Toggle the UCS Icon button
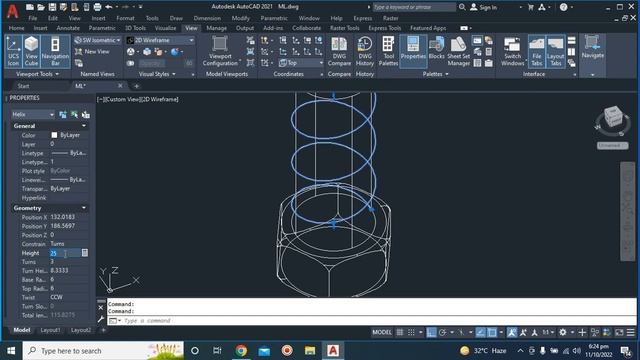The image size is (640, 360). pyautogui.click(x=13, y=51)
